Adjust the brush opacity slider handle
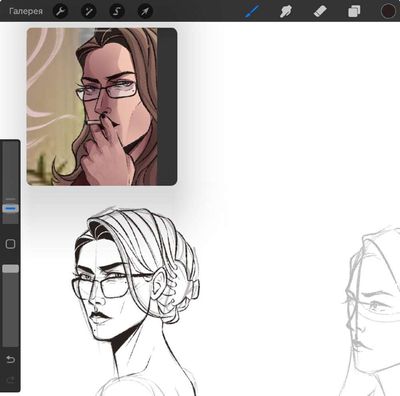This screenshot has width=400, height=396. [x=10, y=269]
